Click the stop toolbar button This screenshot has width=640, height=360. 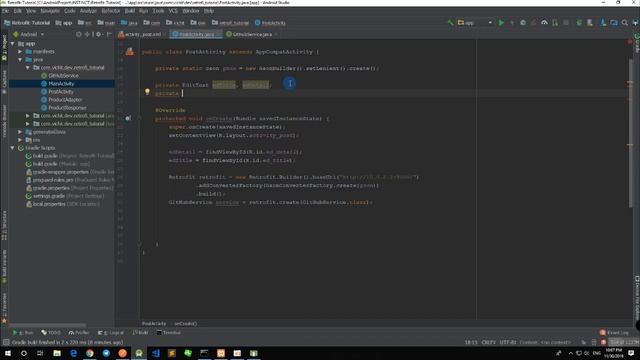pos(566,23)
